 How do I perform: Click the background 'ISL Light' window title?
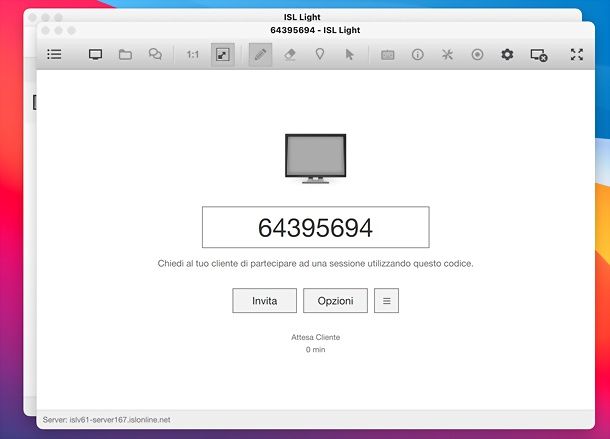coord(302,17)
